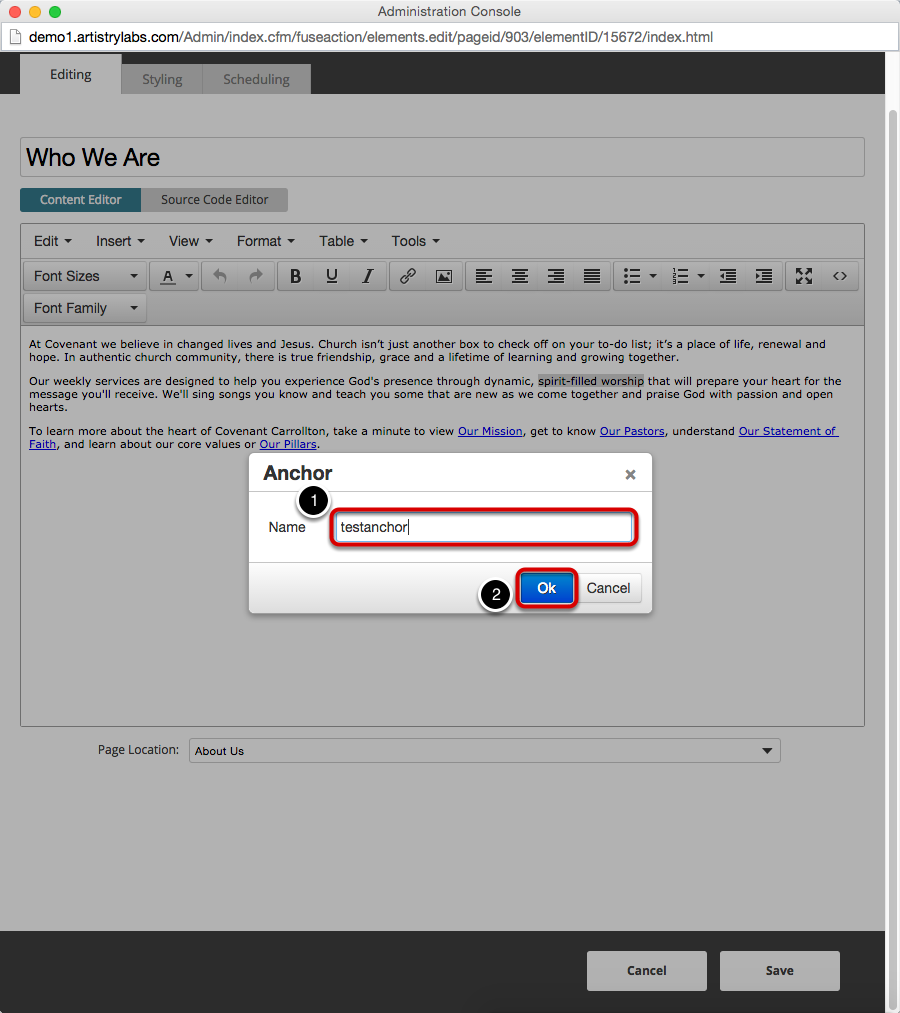Follow the Our Mission link
900x1013 pixels.
[490, 431]
